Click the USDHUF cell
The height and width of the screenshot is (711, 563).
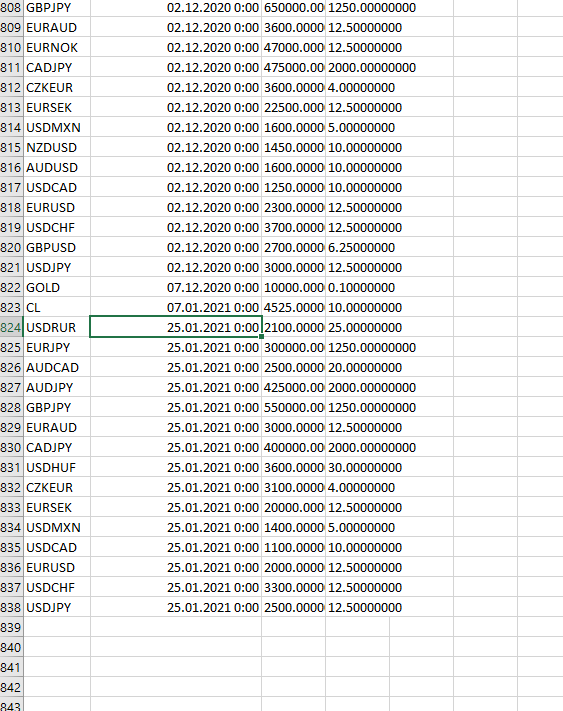coord(57,468)
